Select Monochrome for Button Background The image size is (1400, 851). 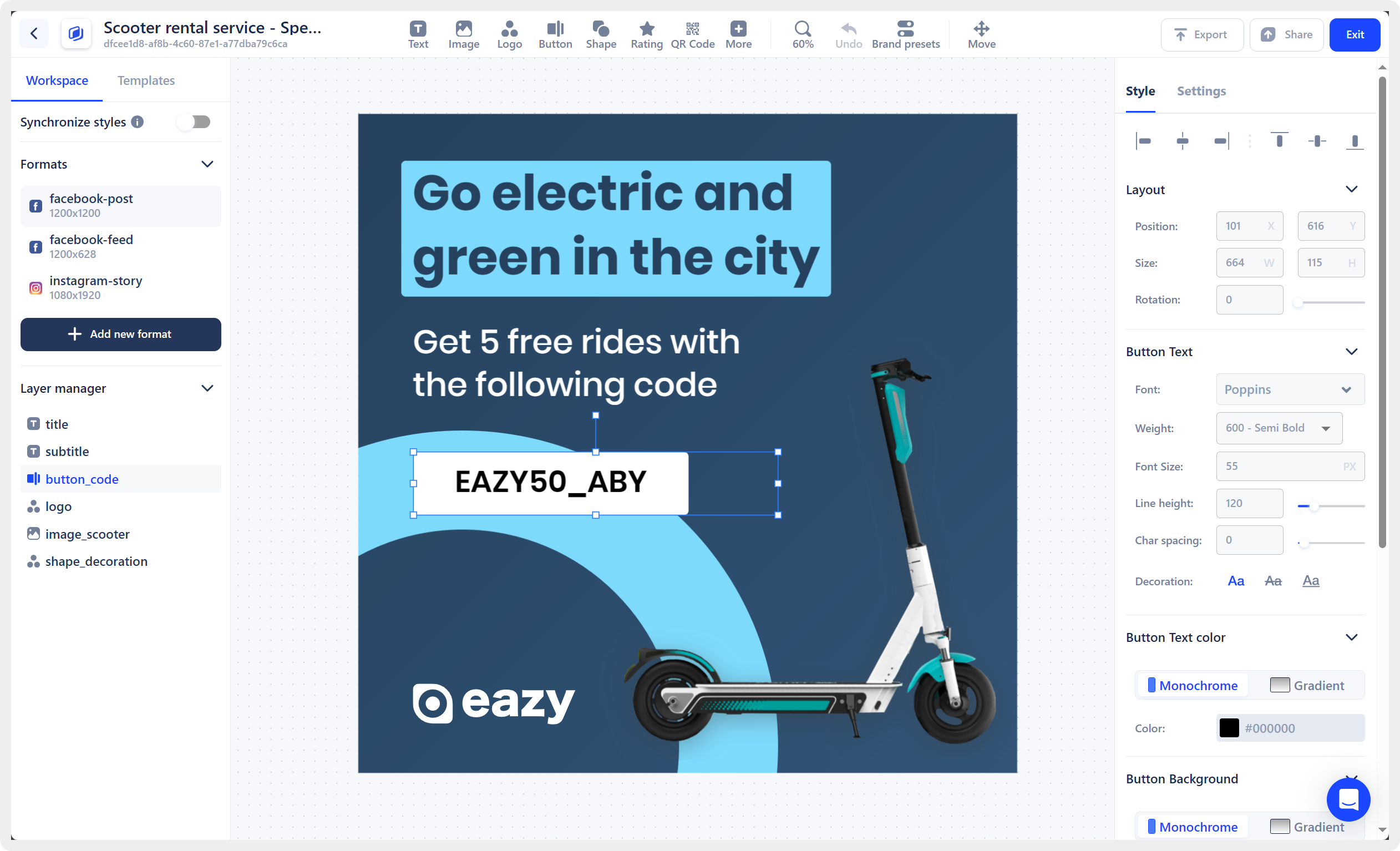pos(1192,827)
